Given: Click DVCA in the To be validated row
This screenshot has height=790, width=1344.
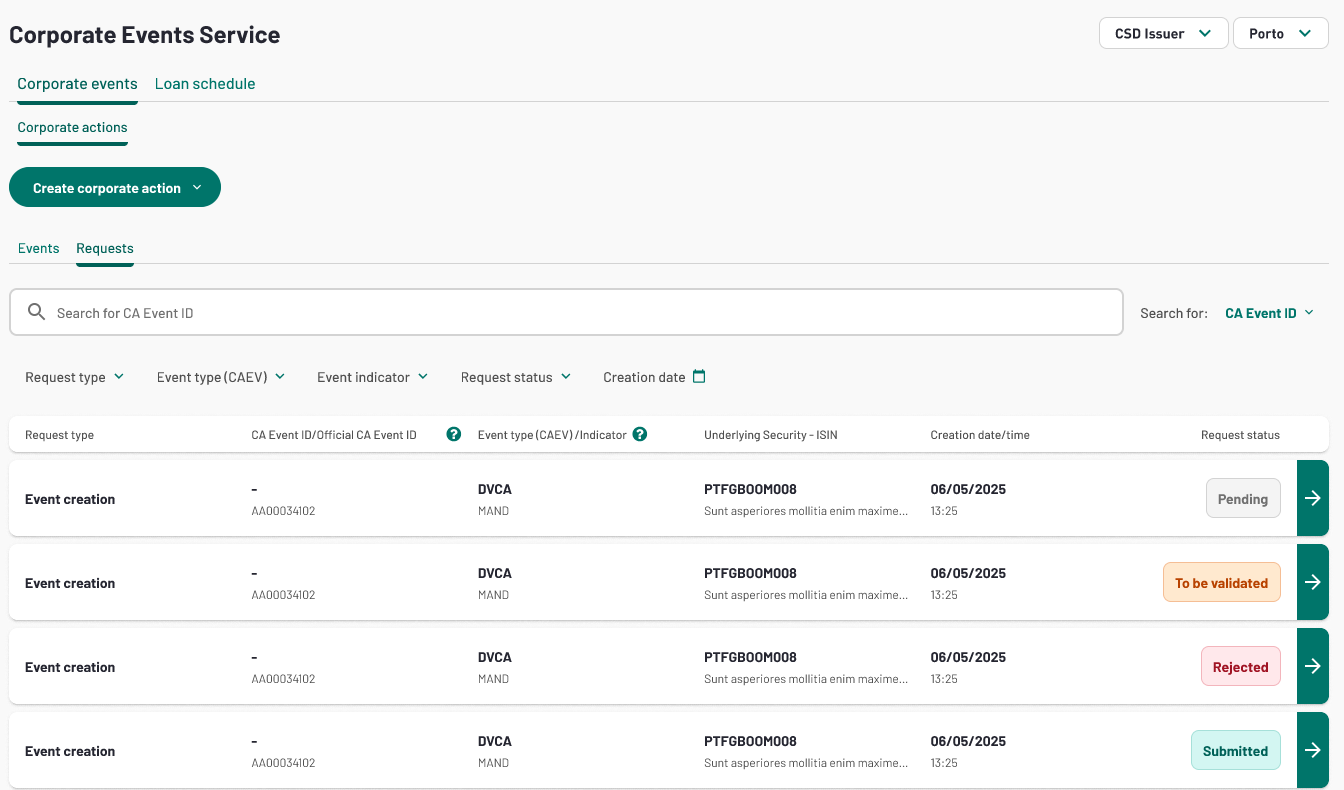Looking at the screenshot, I should click(495, 573).
